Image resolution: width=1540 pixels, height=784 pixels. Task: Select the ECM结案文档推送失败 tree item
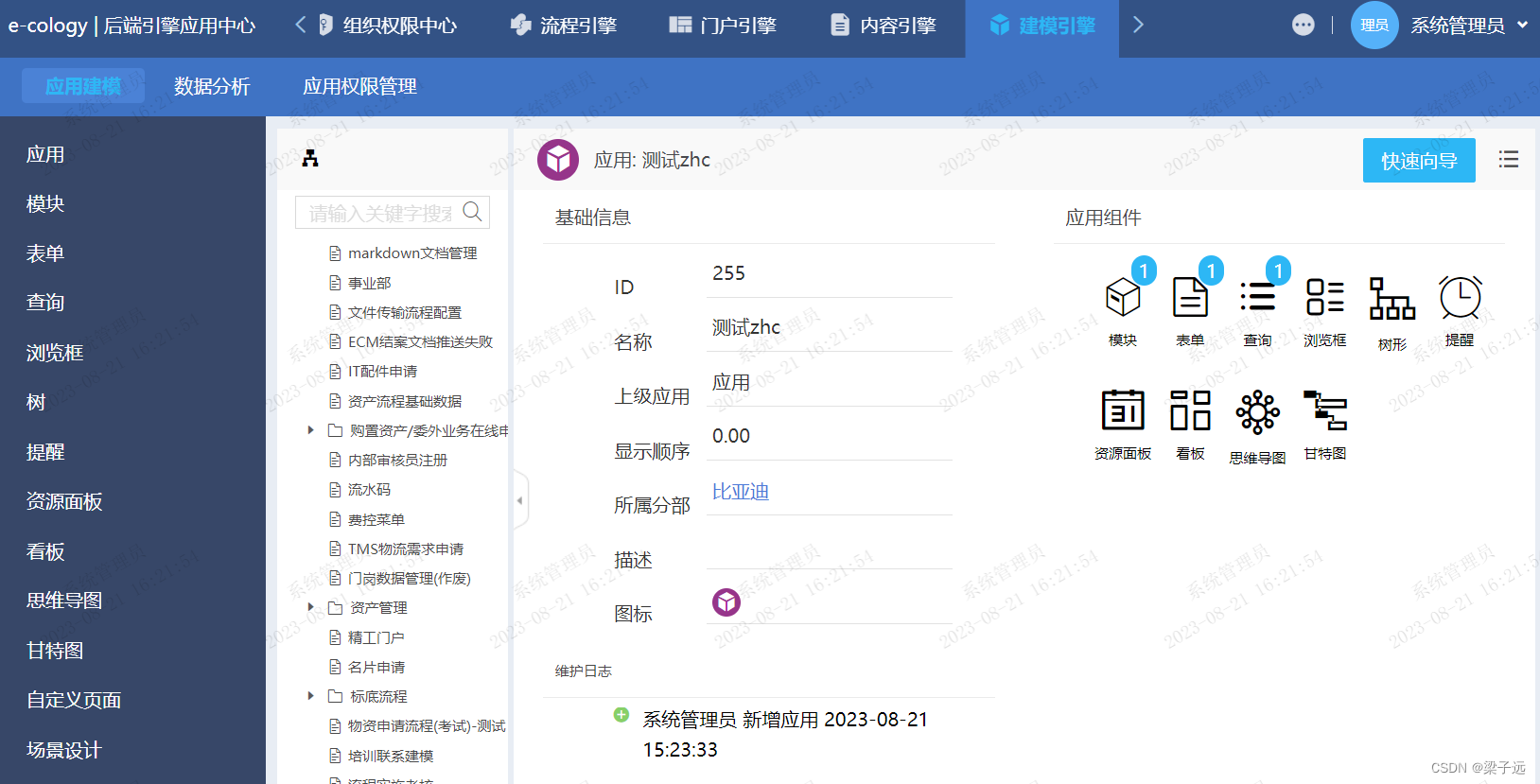411,341
